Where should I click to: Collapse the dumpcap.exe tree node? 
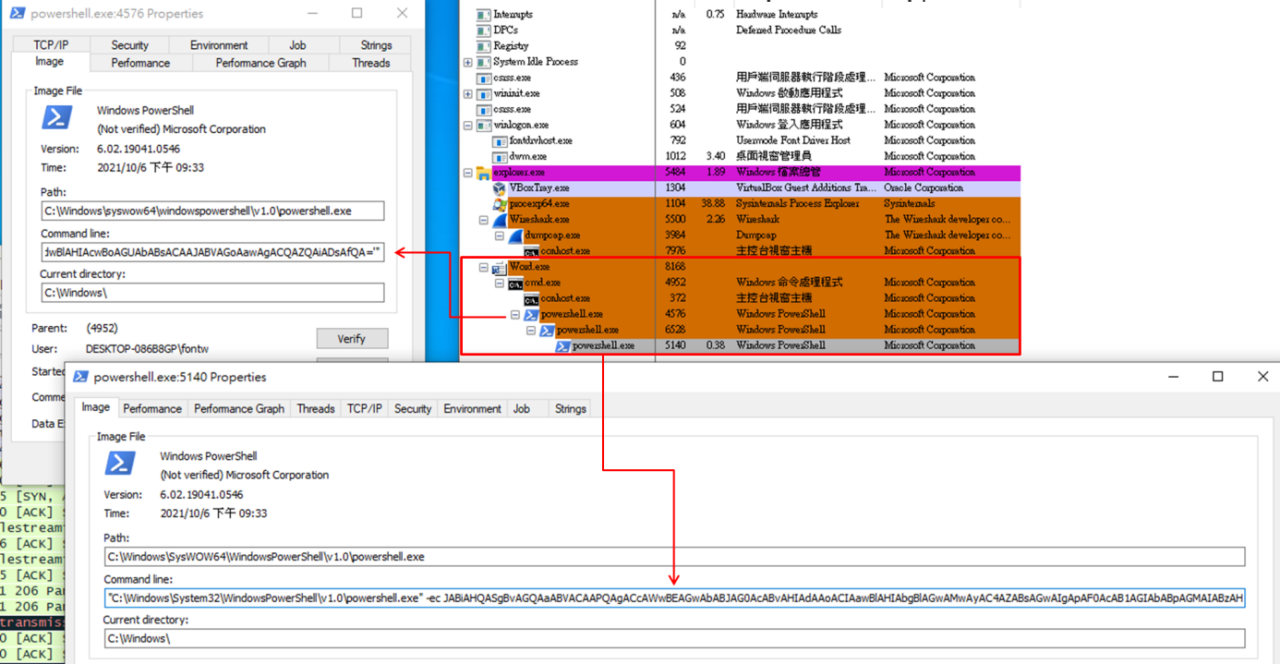click(x=500, y=235)
